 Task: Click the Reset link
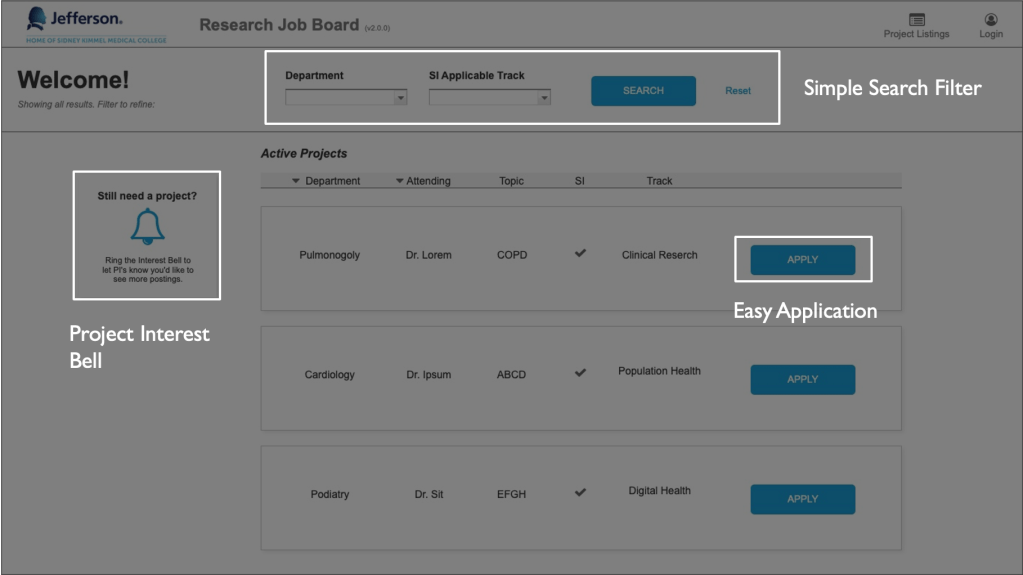(x=738, y=91)
